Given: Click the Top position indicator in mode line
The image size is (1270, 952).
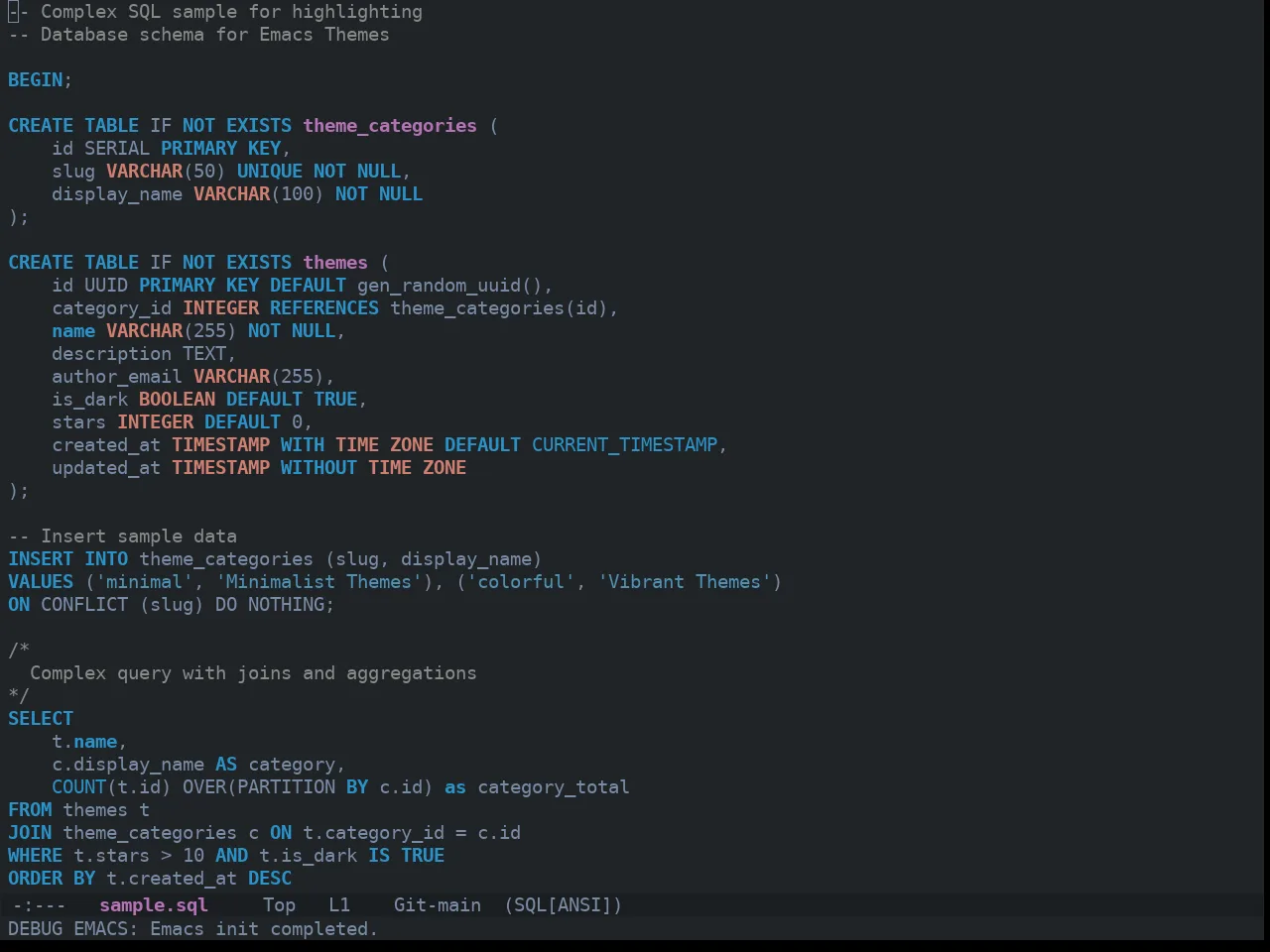Looking at the screenshot, I should [279, 904].
